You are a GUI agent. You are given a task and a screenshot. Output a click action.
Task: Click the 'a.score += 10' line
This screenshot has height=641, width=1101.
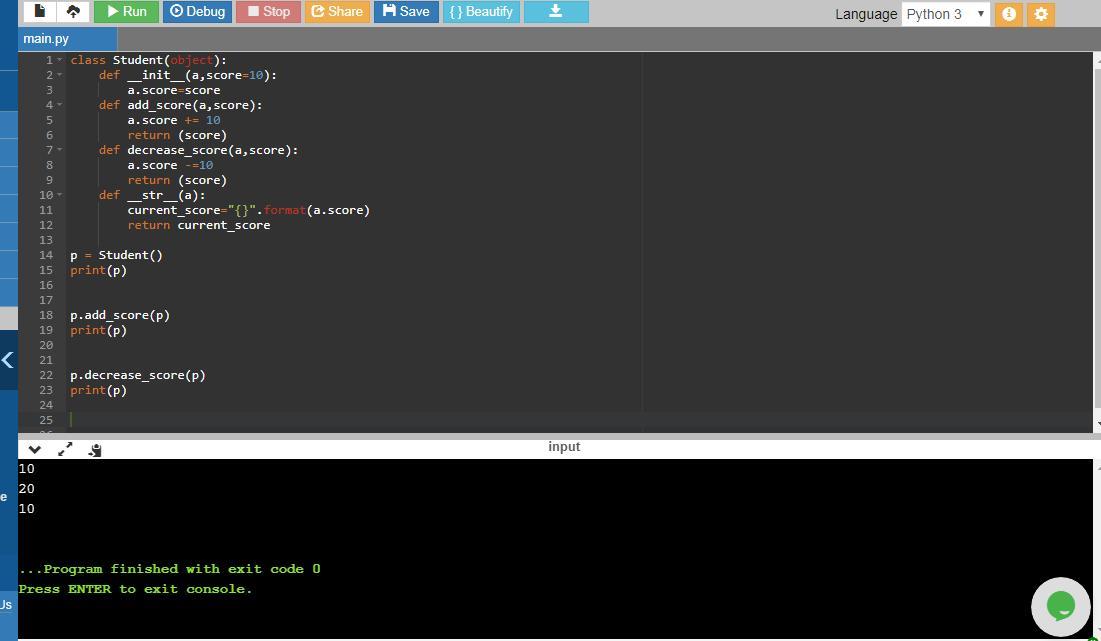coord(173,120)
